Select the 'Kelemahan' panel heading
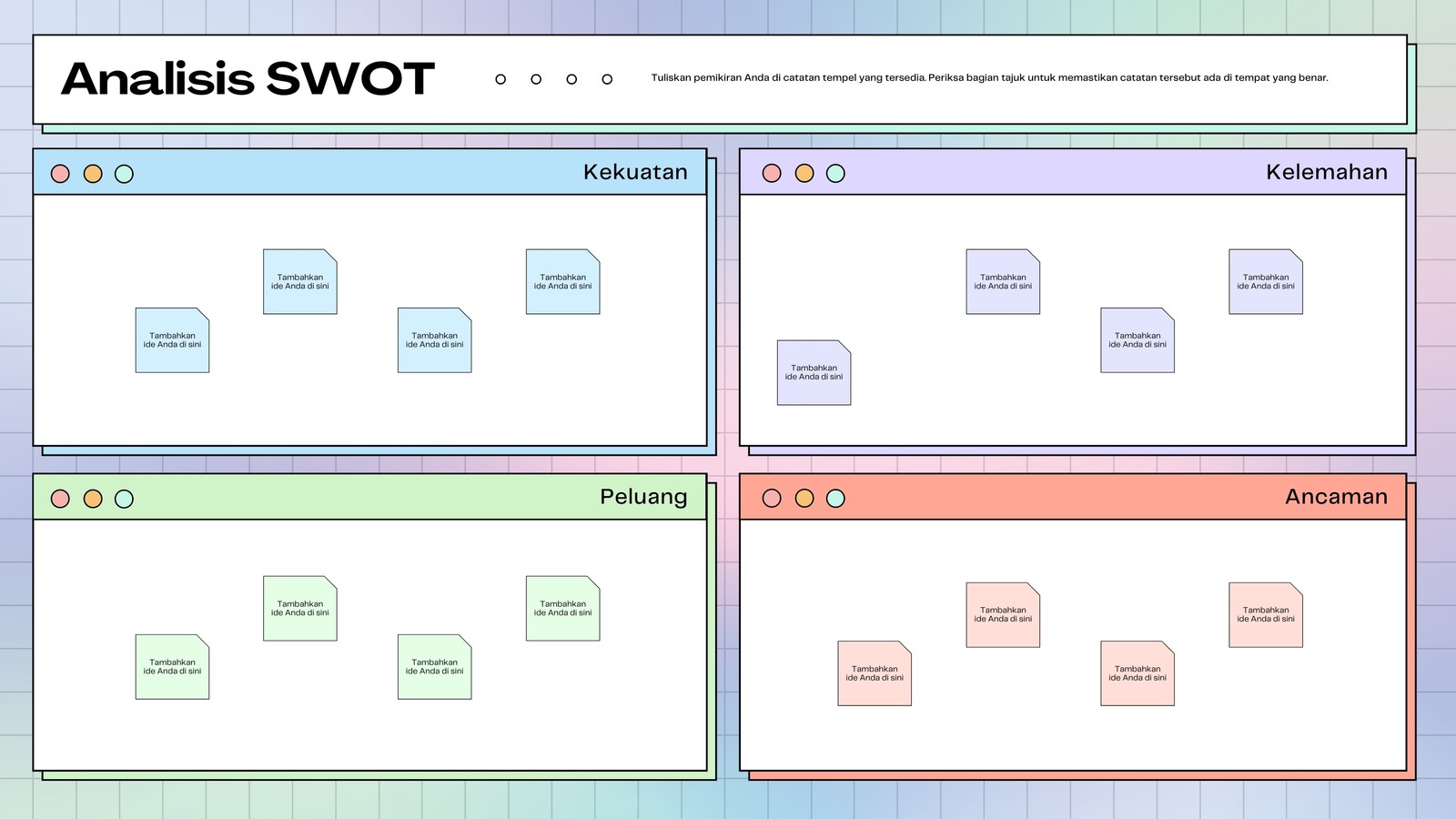 pyautogui.click(x=1327, y=172)
